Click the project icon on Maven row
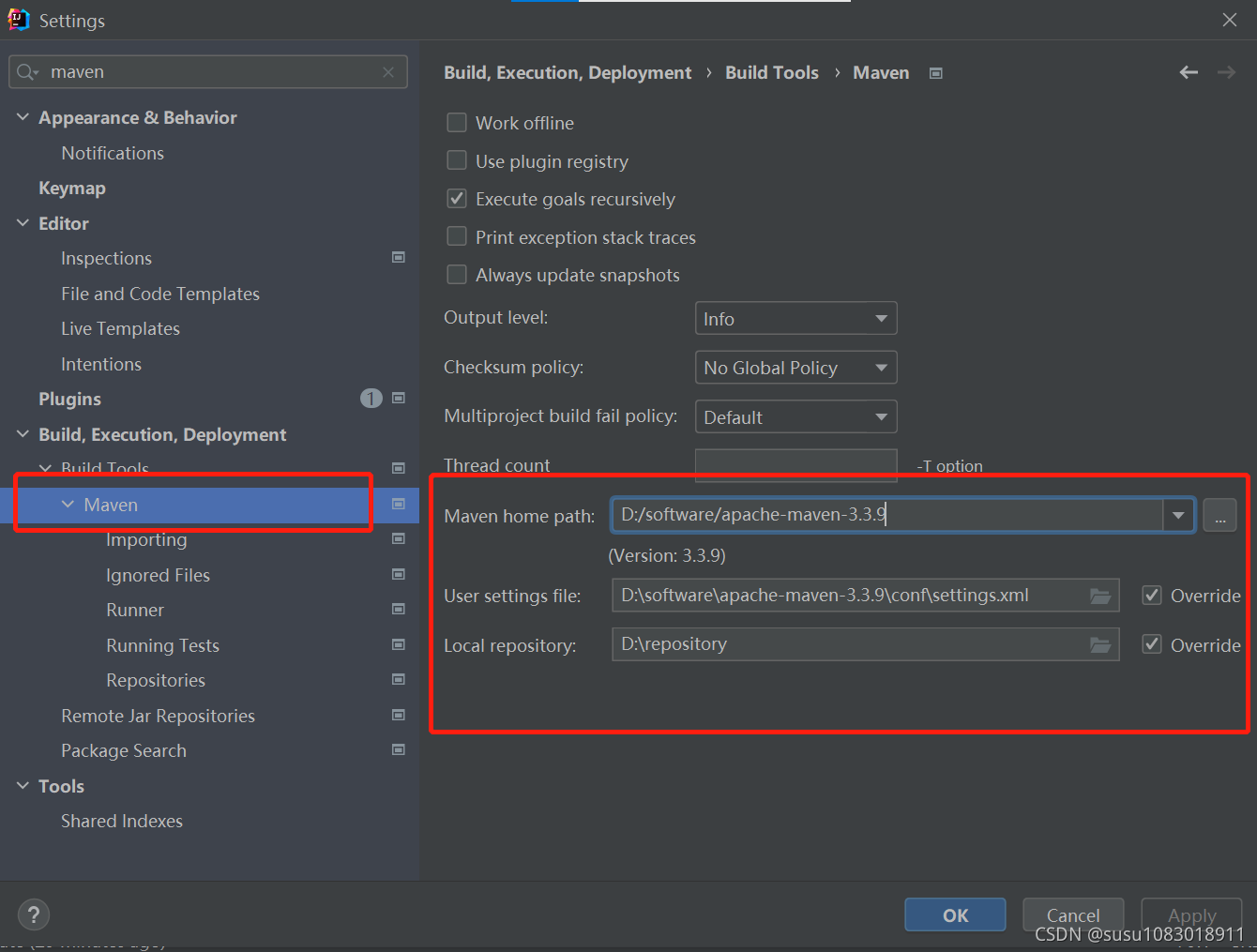The image size is (1257, 952). (399, 504)
